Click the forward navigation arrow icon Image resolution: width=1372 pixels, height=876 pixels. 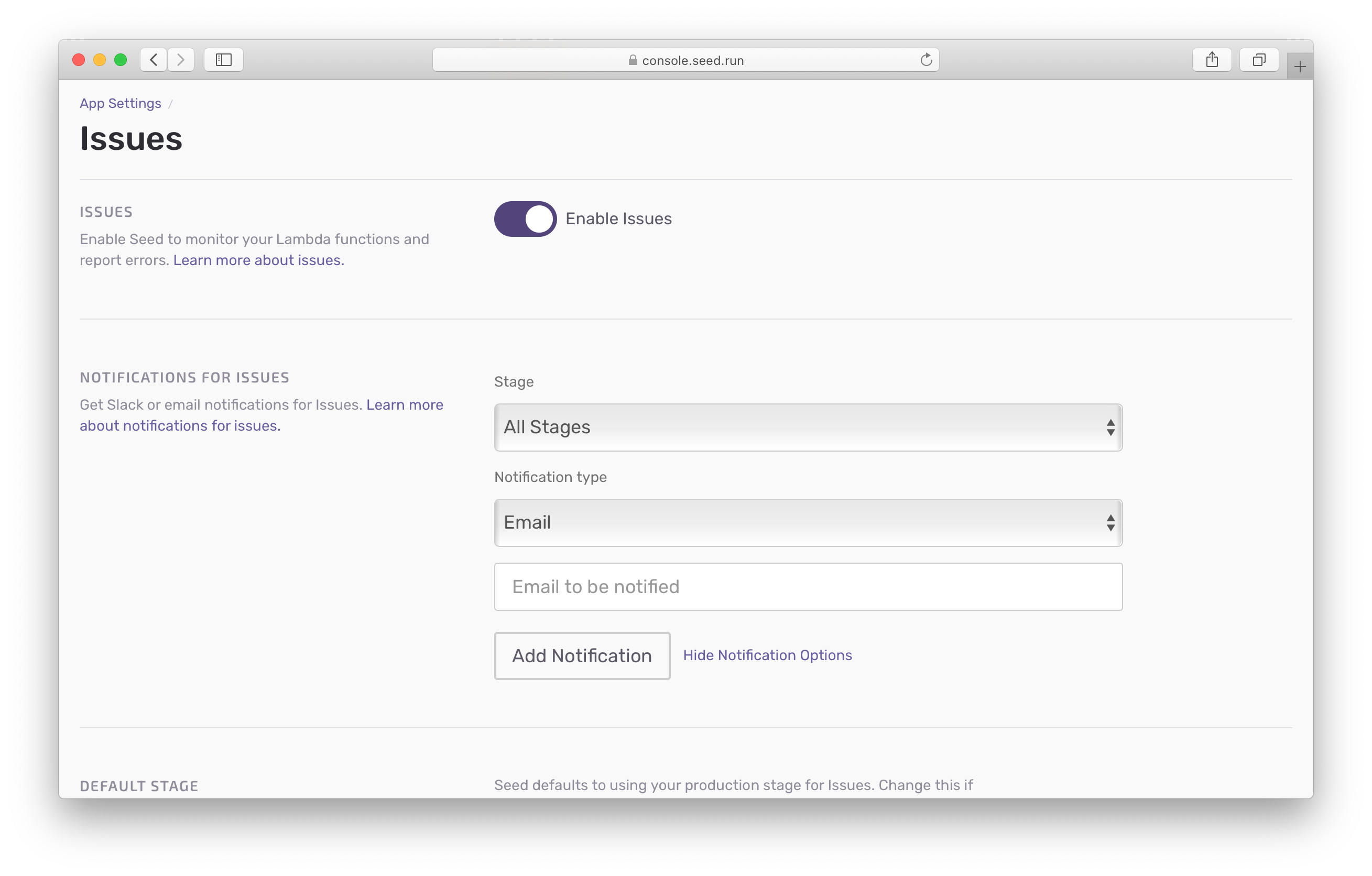(180, 59)
